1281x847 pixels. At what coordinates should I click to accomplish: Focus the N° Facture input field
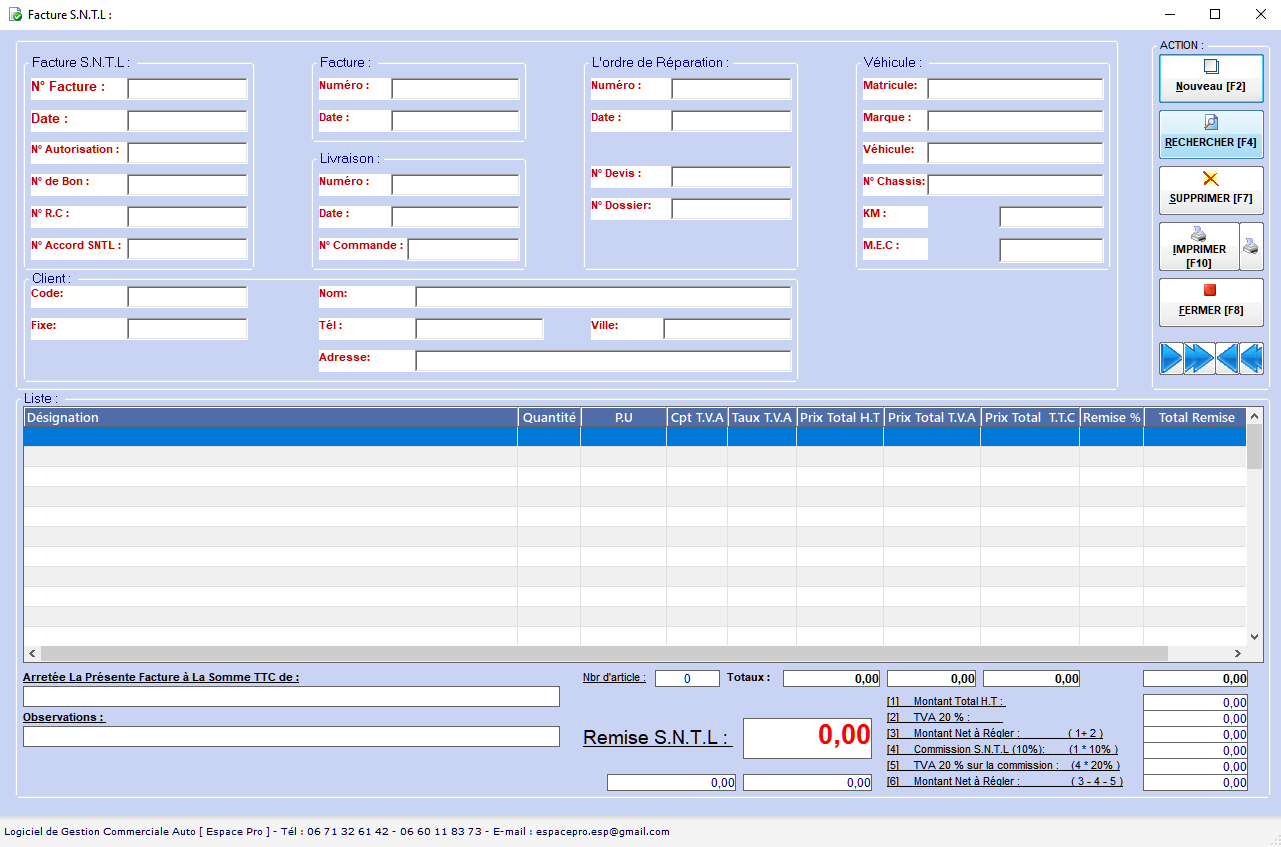187,89
